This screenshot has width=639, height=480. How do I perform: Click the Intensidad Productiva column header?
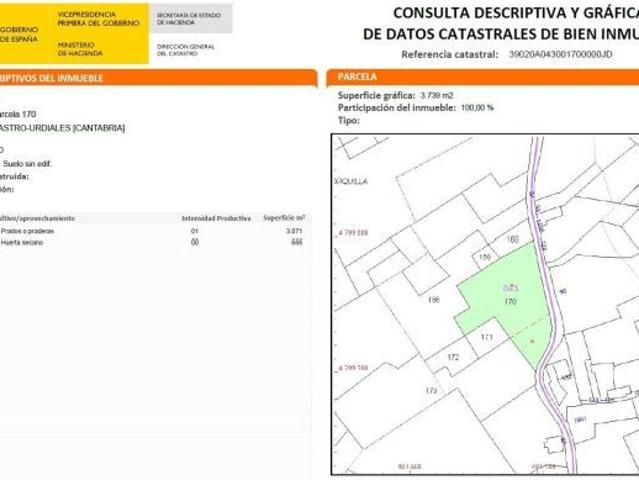click(x=215, y=217)
